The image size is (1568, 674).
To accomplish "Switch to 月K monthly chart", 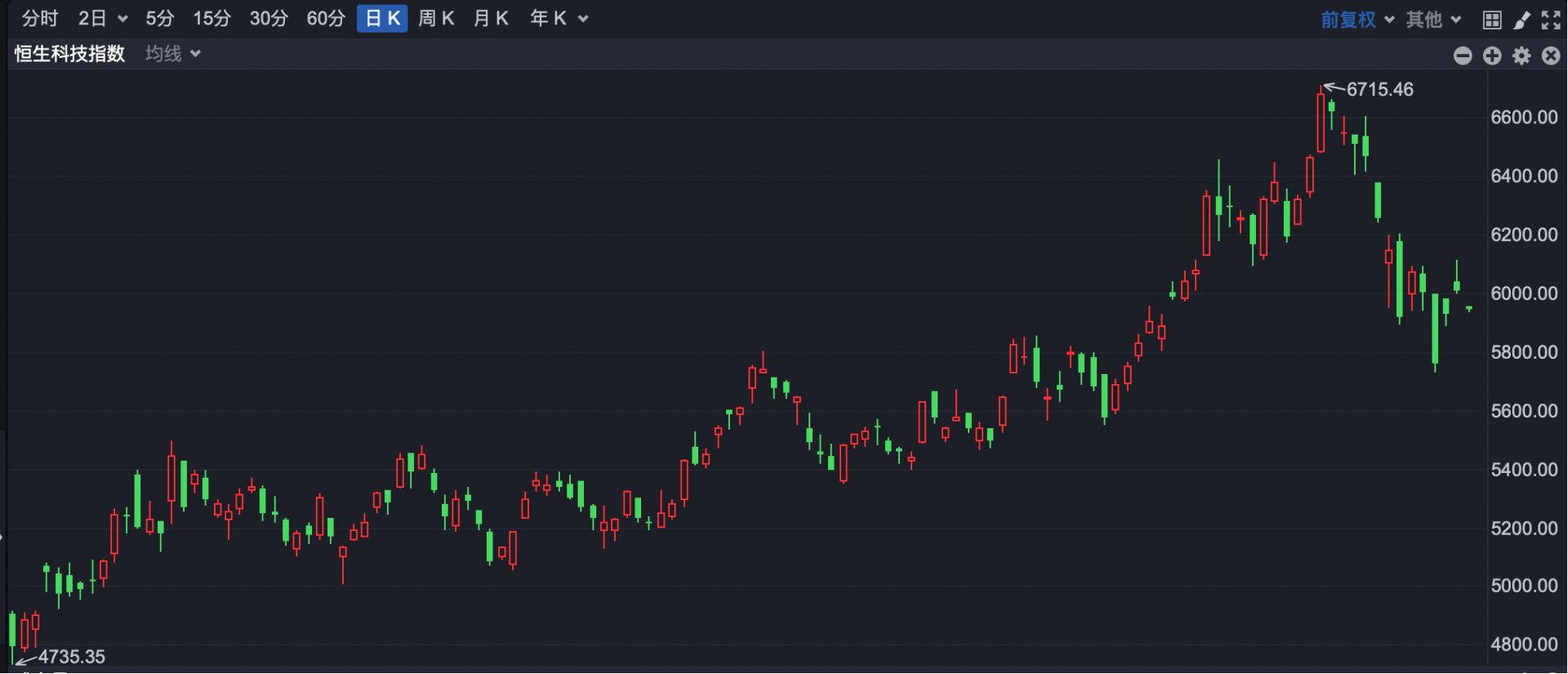I will coord(491,19).
